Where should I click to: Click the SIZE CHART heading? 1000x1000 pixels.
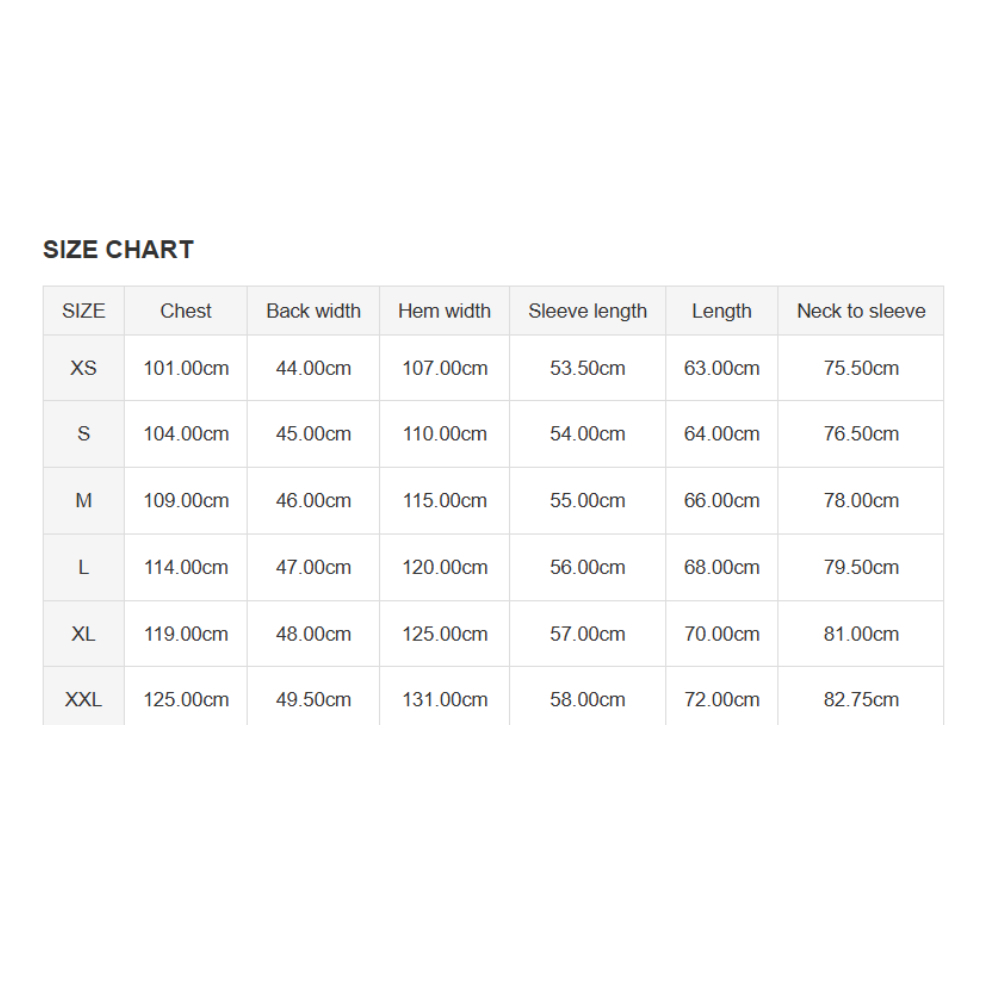(118, 250)
